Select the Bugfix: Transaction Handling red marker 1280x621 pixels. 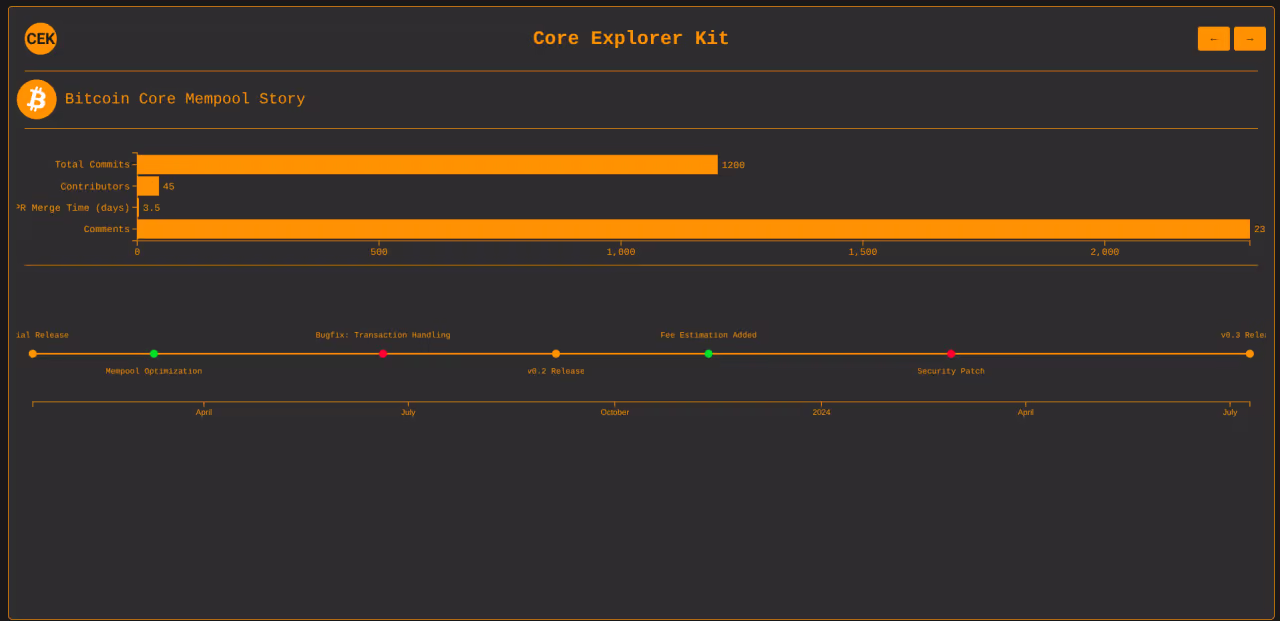pyautogui.click(x=383, y=354)
